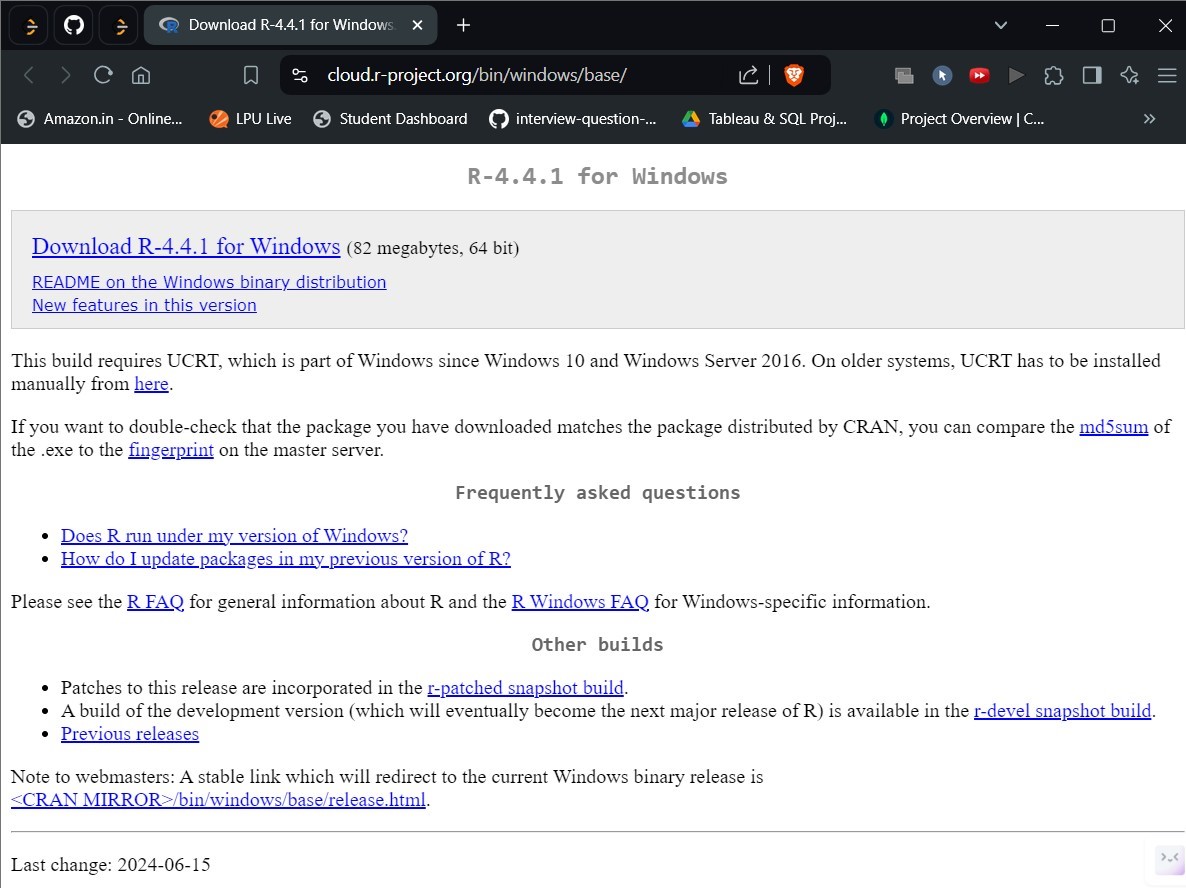Close the Download R-4.4.1 tab
This screenshot has height=888, width=1186.
tap(418, 25)
